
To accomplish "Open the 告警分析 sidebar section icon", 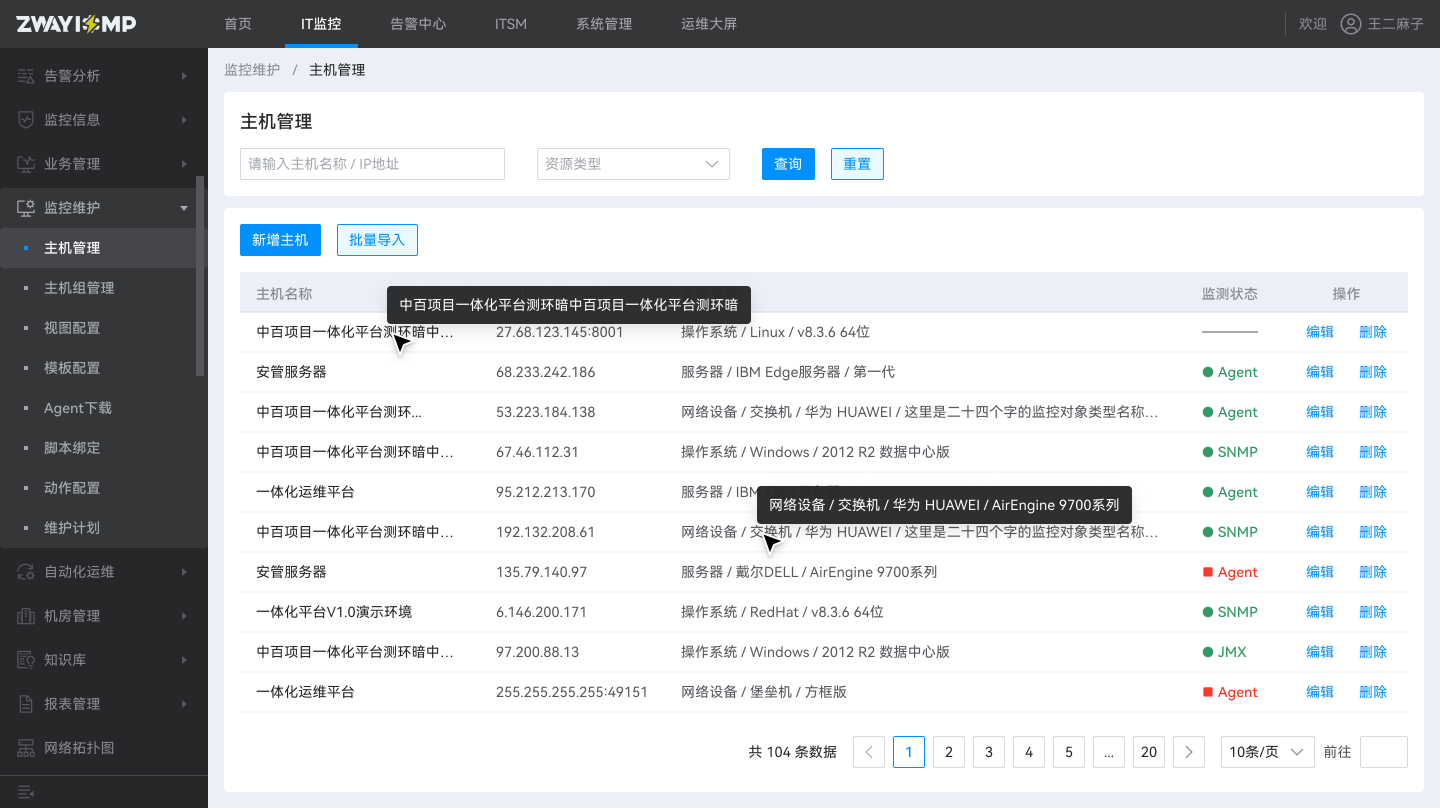I will click(26, 75).
